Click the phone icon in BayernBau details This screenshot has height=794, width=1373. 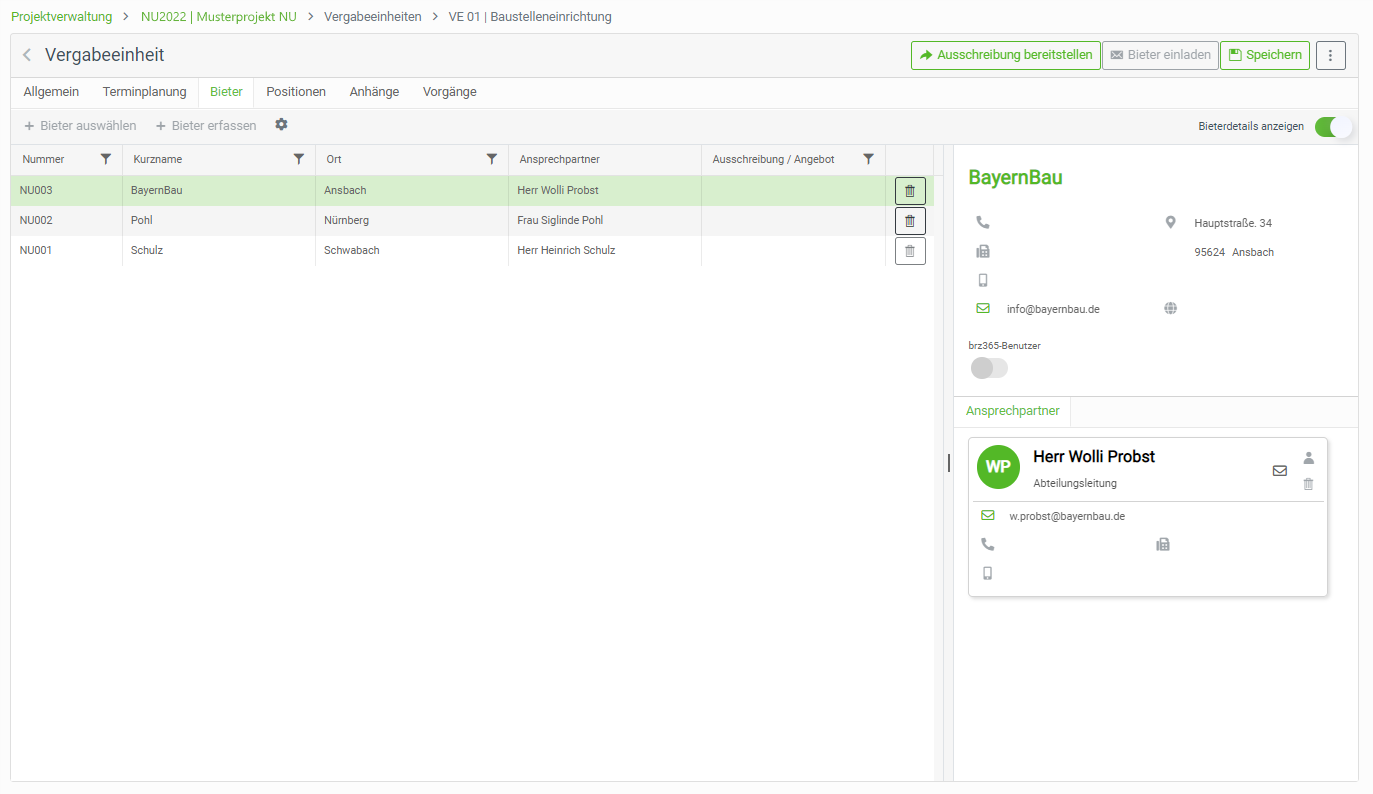coord(983,222)
